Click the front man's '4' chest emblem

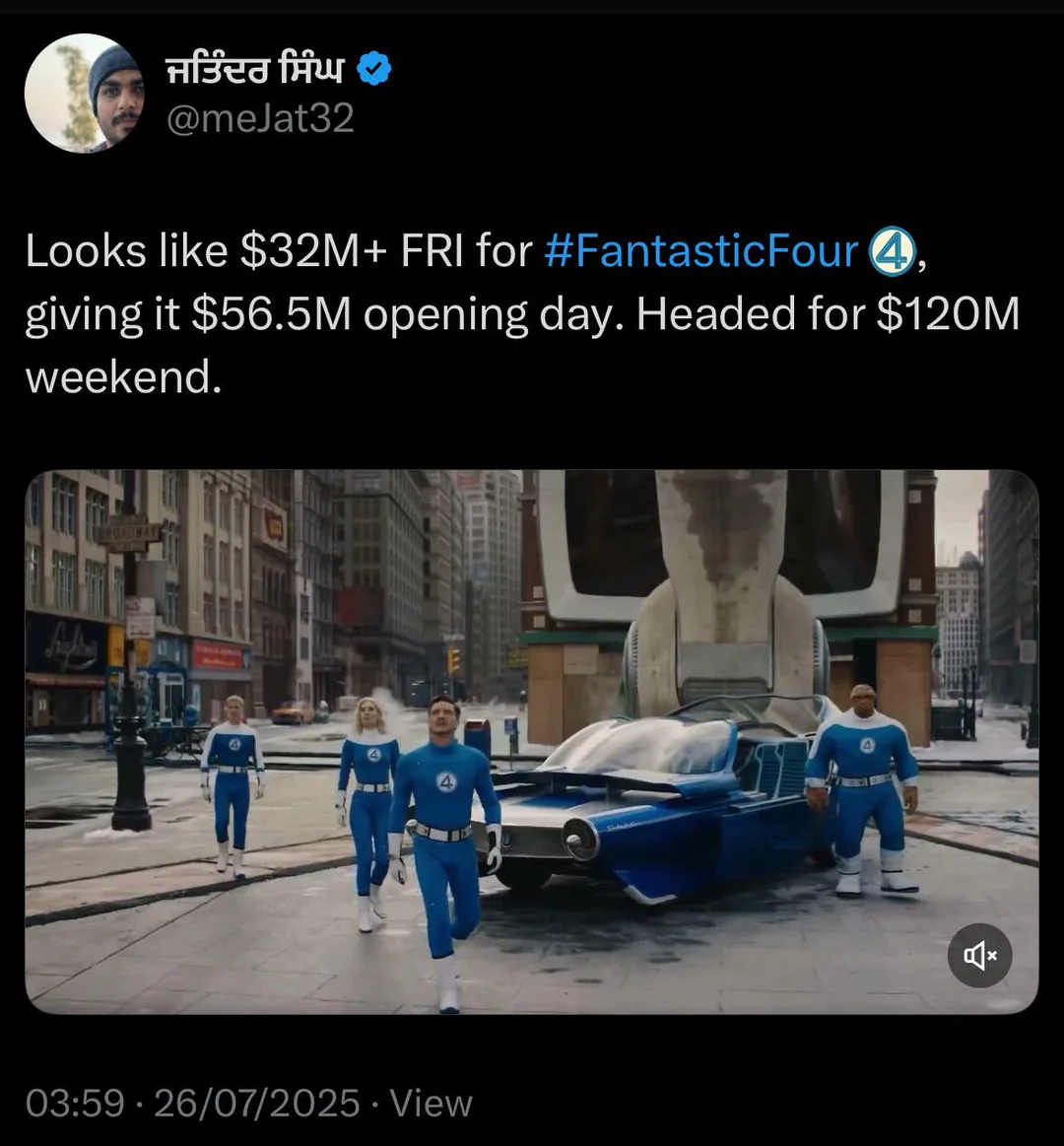[x=445, y=782]
